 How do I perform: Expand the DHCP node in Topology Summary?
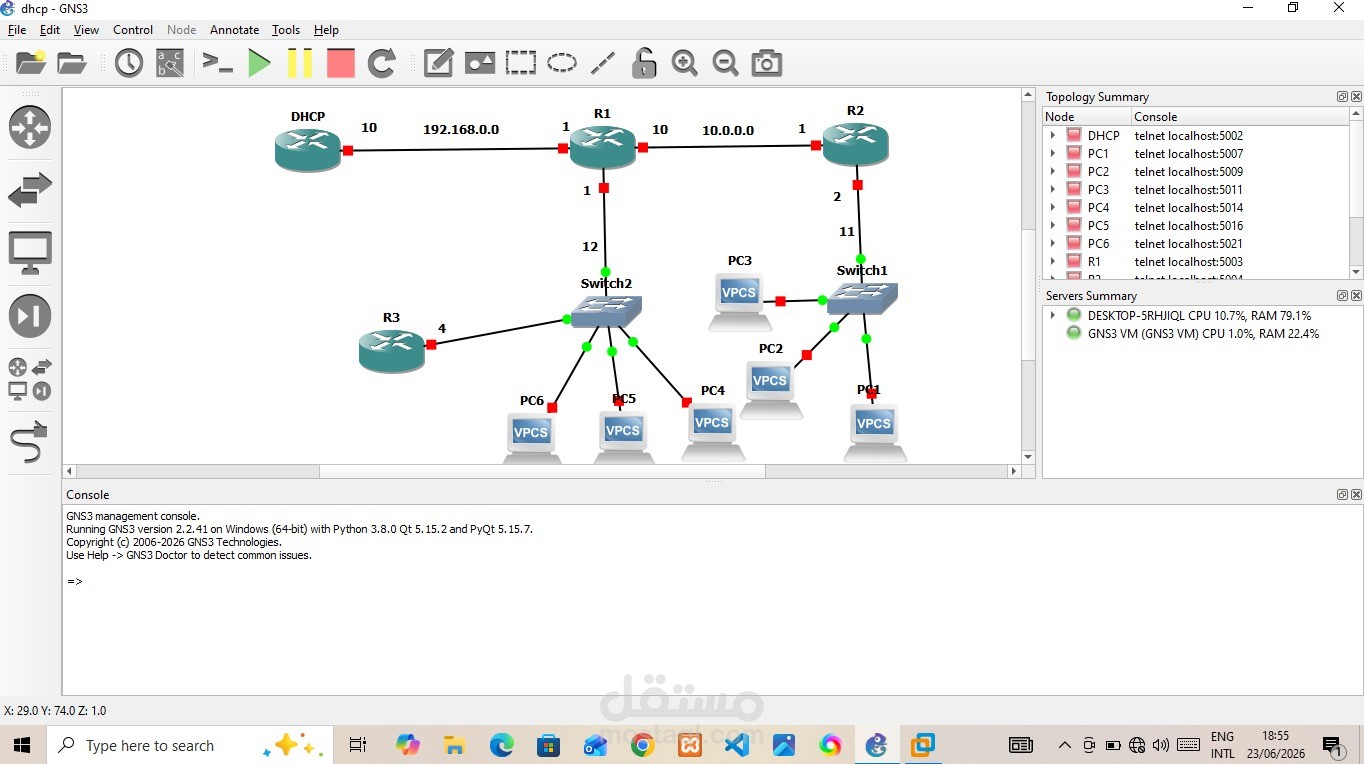tap(1053, 135)
